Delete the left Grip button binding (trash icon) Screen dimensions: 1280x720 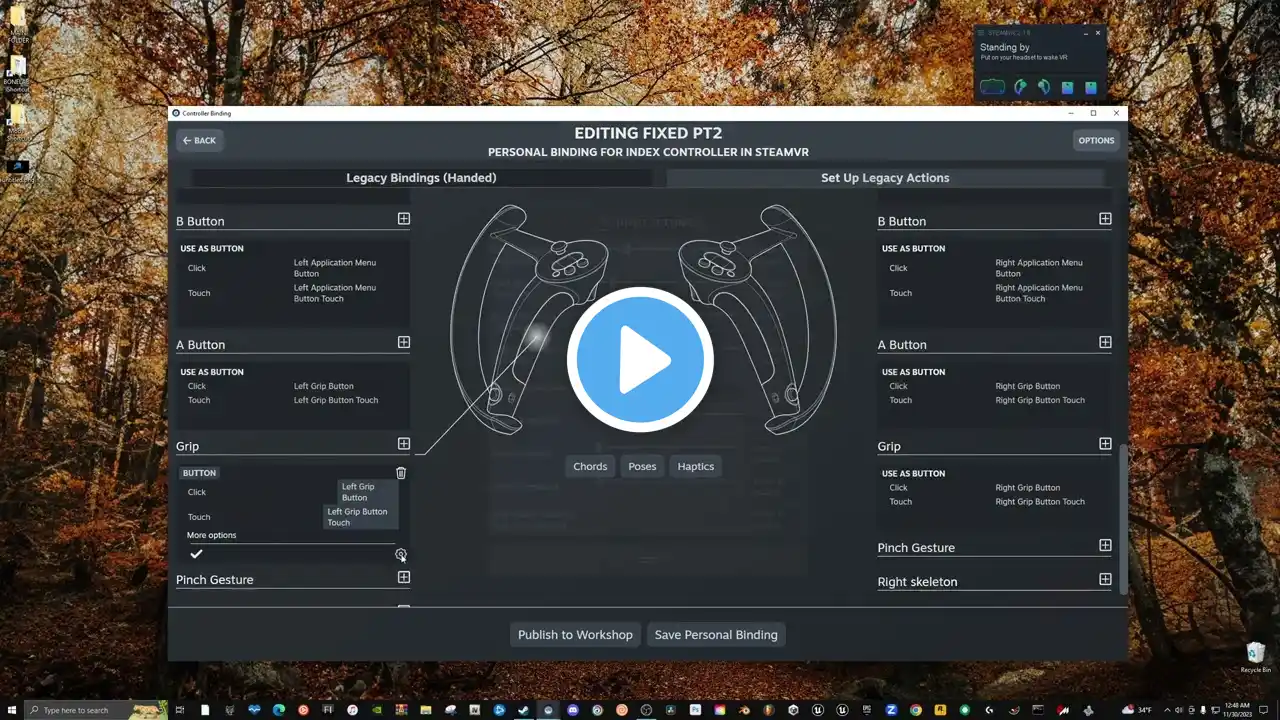click(x=401, y=473)
